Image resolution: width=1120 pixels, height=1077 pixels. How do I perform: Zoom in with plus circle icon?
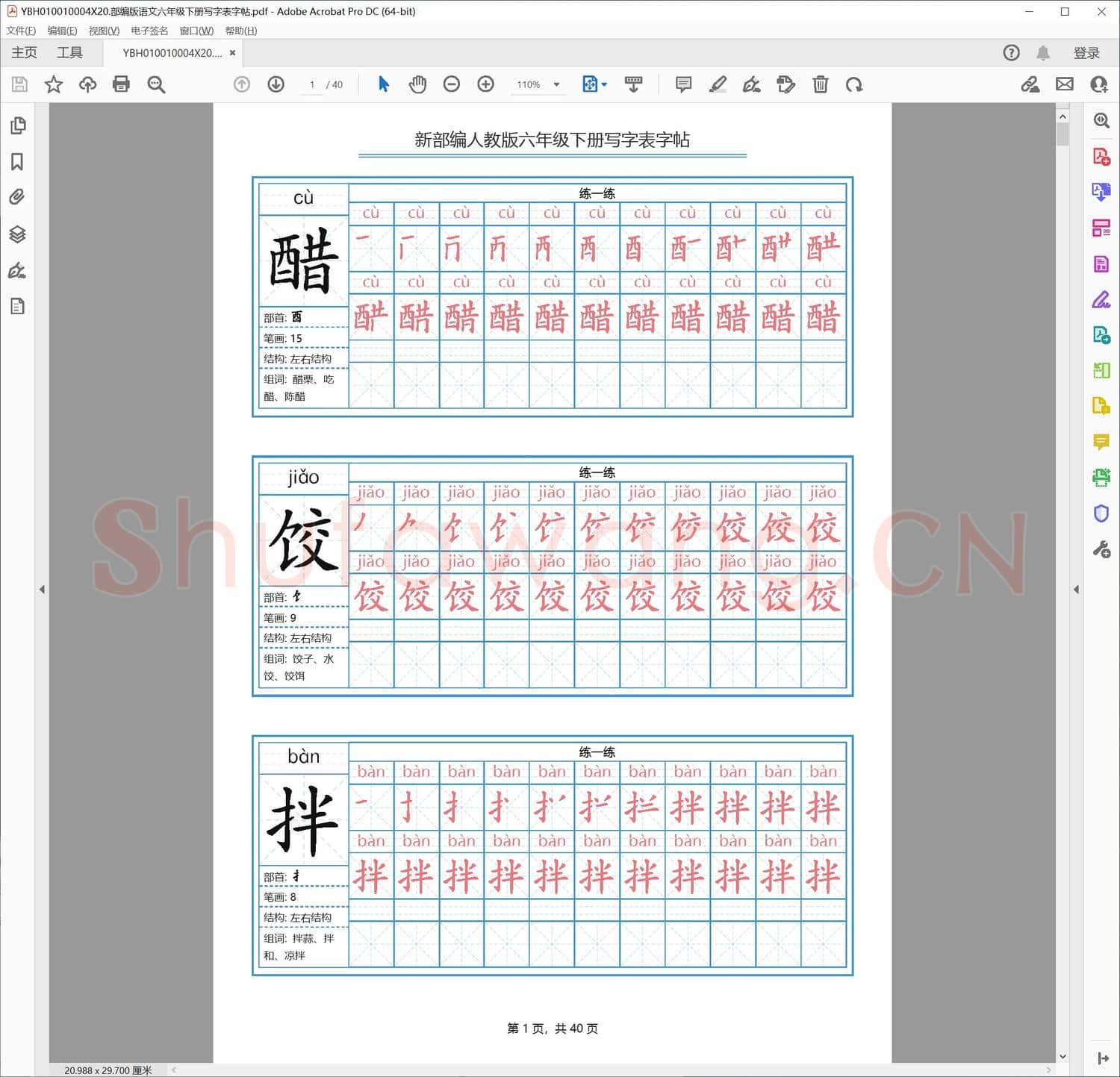click(486, 84)
